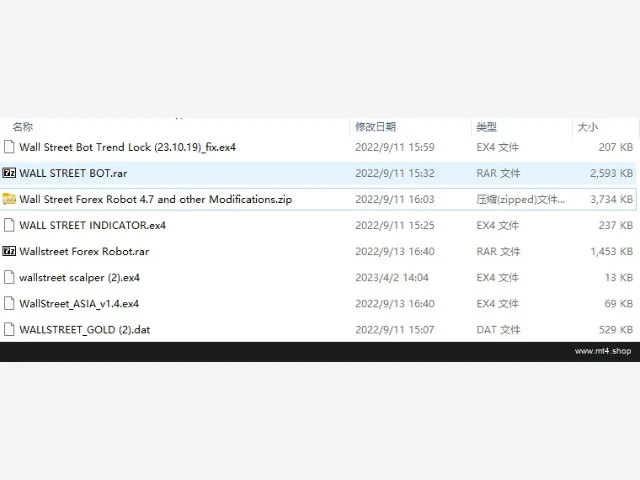Click the file icon of WALLSTREET_GOLD (2).dat
The height and width of the screenshot is (480, 640).
[9, 329]
